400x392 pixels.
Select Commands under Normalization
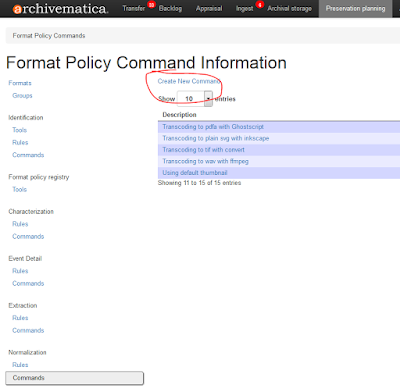(x=75, y=378)
